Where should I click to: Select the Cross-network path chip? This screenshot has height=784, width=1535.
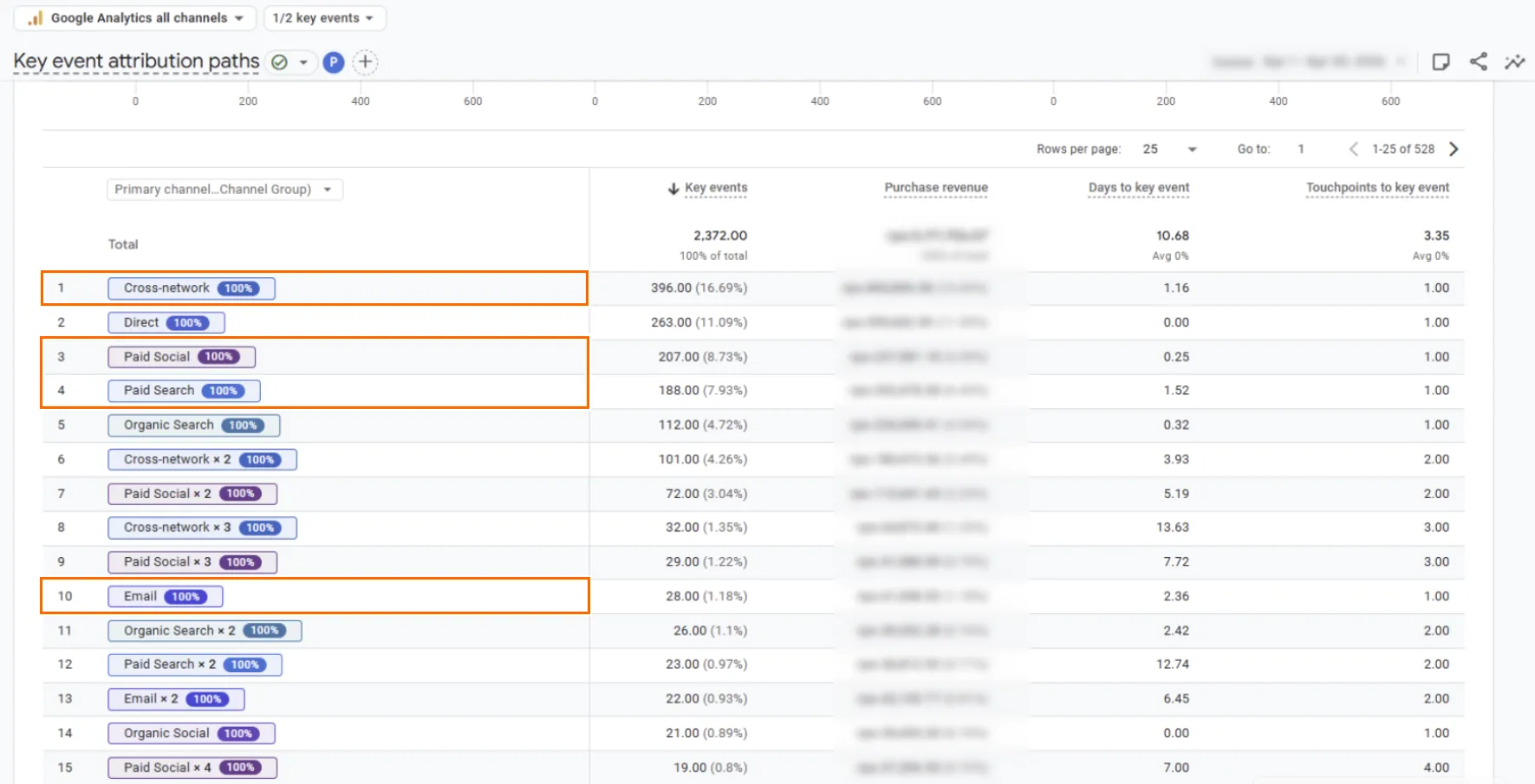click(192, 288)
